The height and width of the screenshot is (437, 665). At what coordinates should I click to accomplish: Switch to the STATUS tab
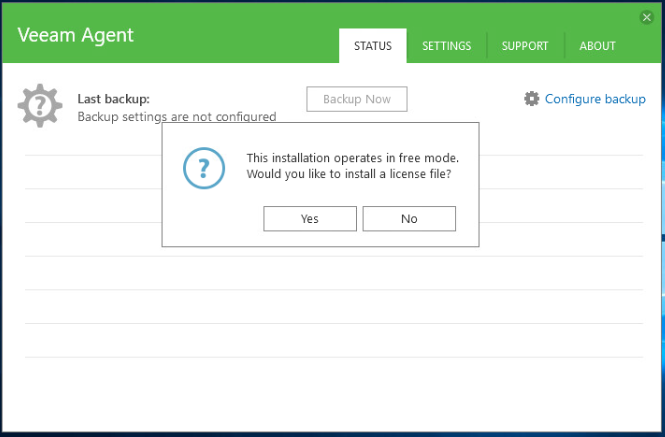pos(373,46)
